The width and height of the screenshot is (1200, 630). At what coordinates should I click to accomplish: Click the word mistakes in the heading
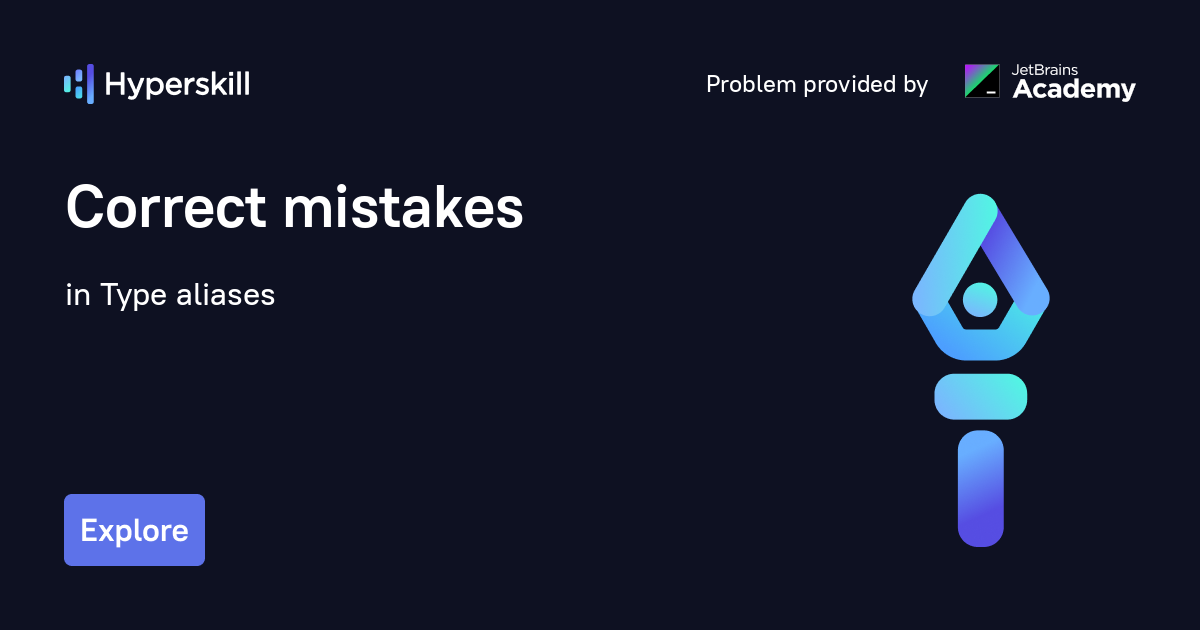pos(403,209)
